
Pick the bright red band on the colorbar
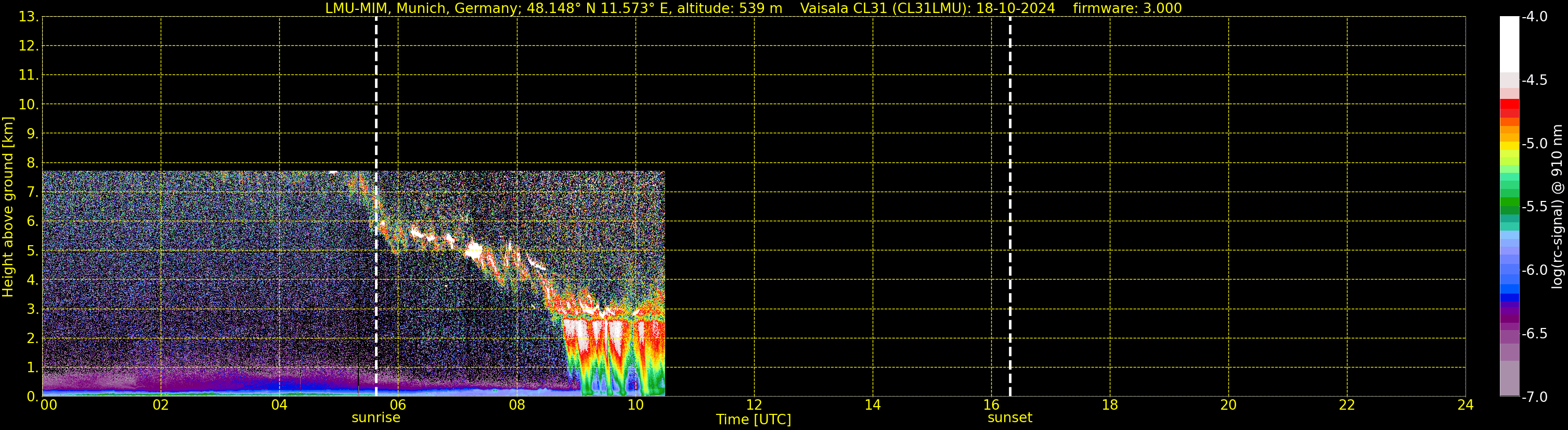1509,104
